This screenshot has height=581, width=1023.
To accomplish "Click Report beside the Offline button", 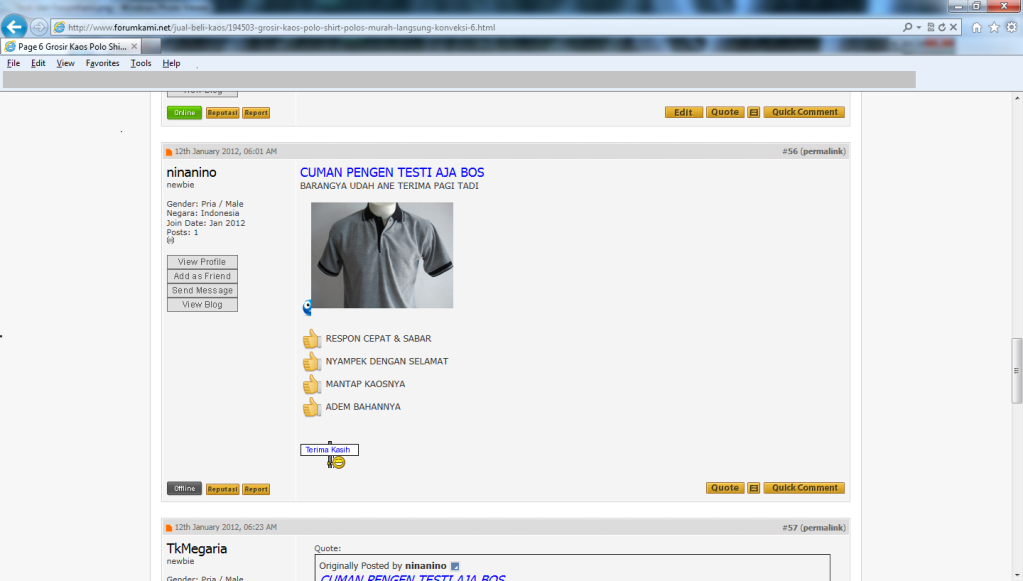I will [x=256, y=489].
